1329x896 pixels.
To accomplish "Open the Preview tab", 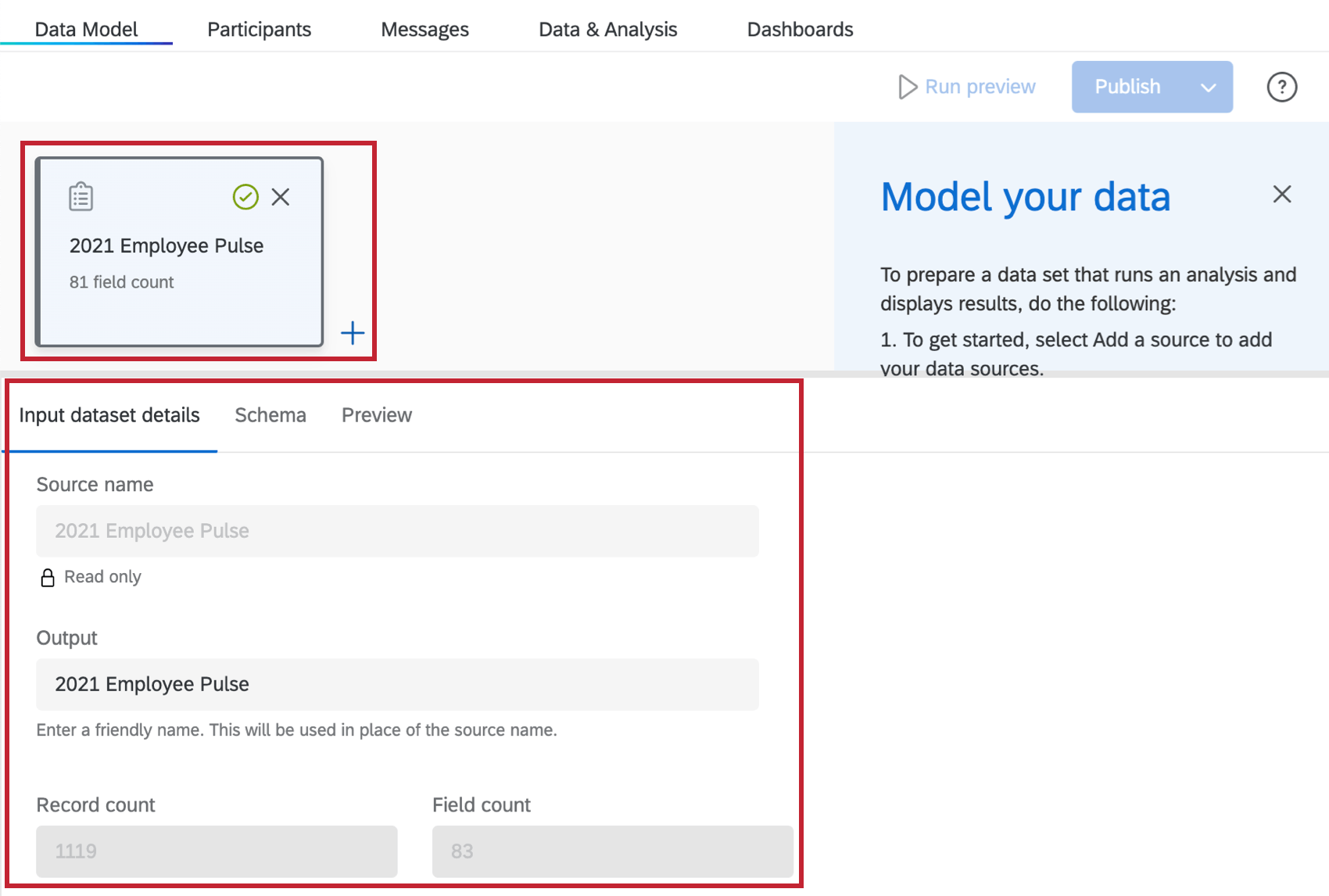I will tap(377, 415).
